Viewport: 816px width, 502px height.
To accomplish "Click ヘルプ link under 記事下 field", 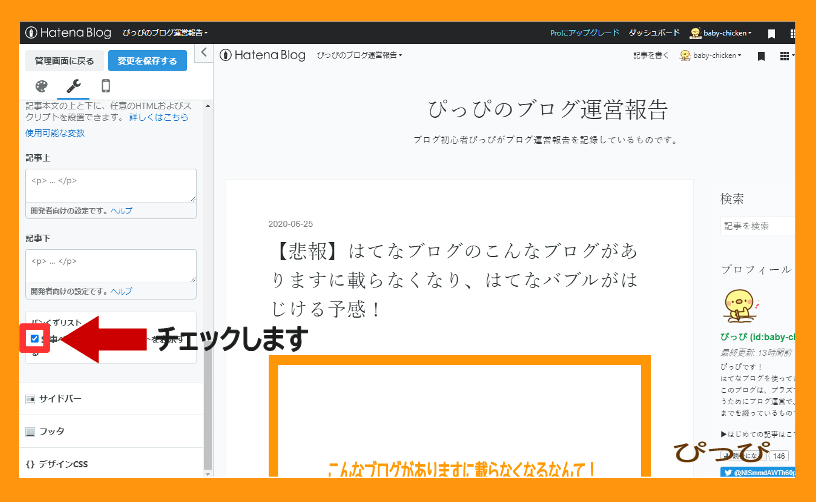I will pos(122,291).
